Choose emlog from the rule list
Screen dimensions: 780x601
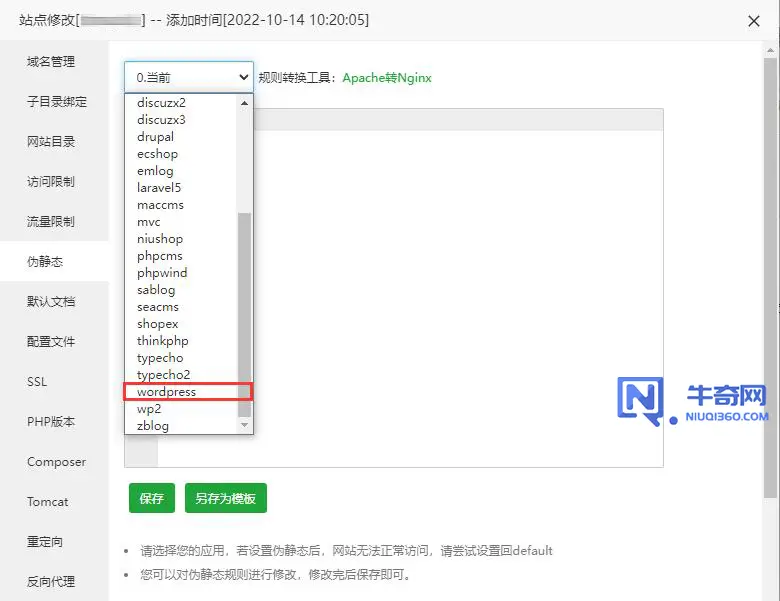click(x=181, y=171)
